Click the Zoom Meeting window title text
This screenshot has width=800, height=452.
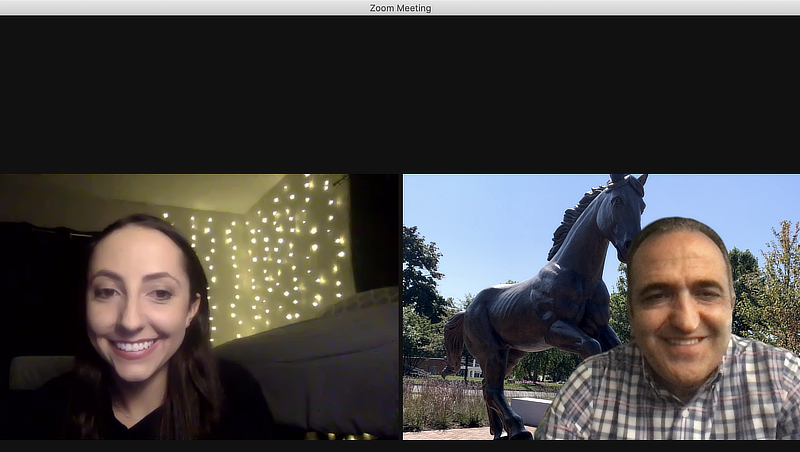click(400, 8)
